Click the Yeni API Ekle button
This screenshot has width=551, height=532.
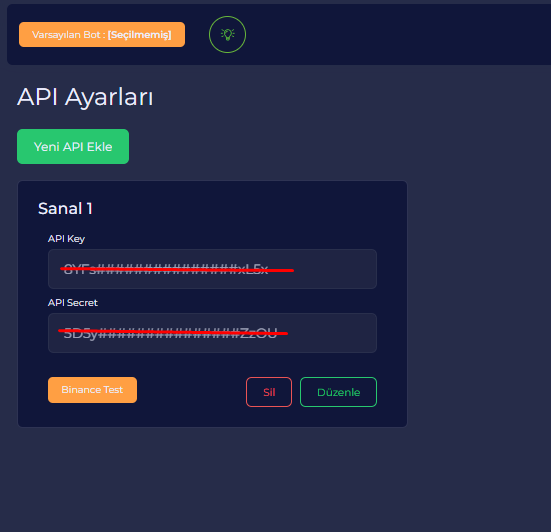73,147
